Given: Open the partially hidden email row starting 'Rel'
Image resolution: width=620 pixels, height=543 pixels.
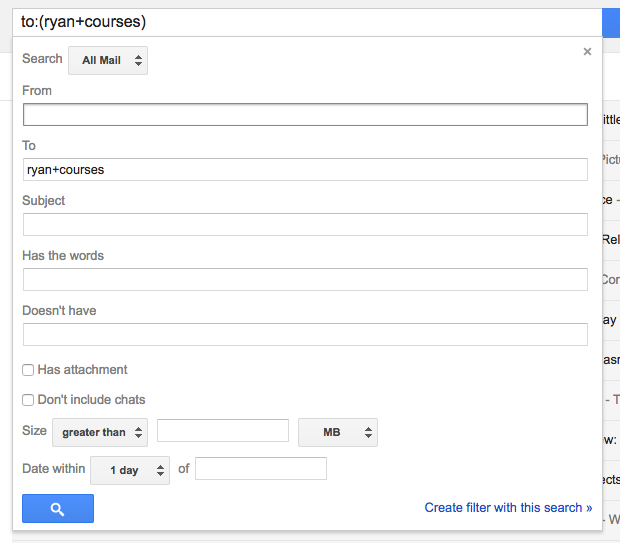Looking at the screenshot, I should (610, 240).
